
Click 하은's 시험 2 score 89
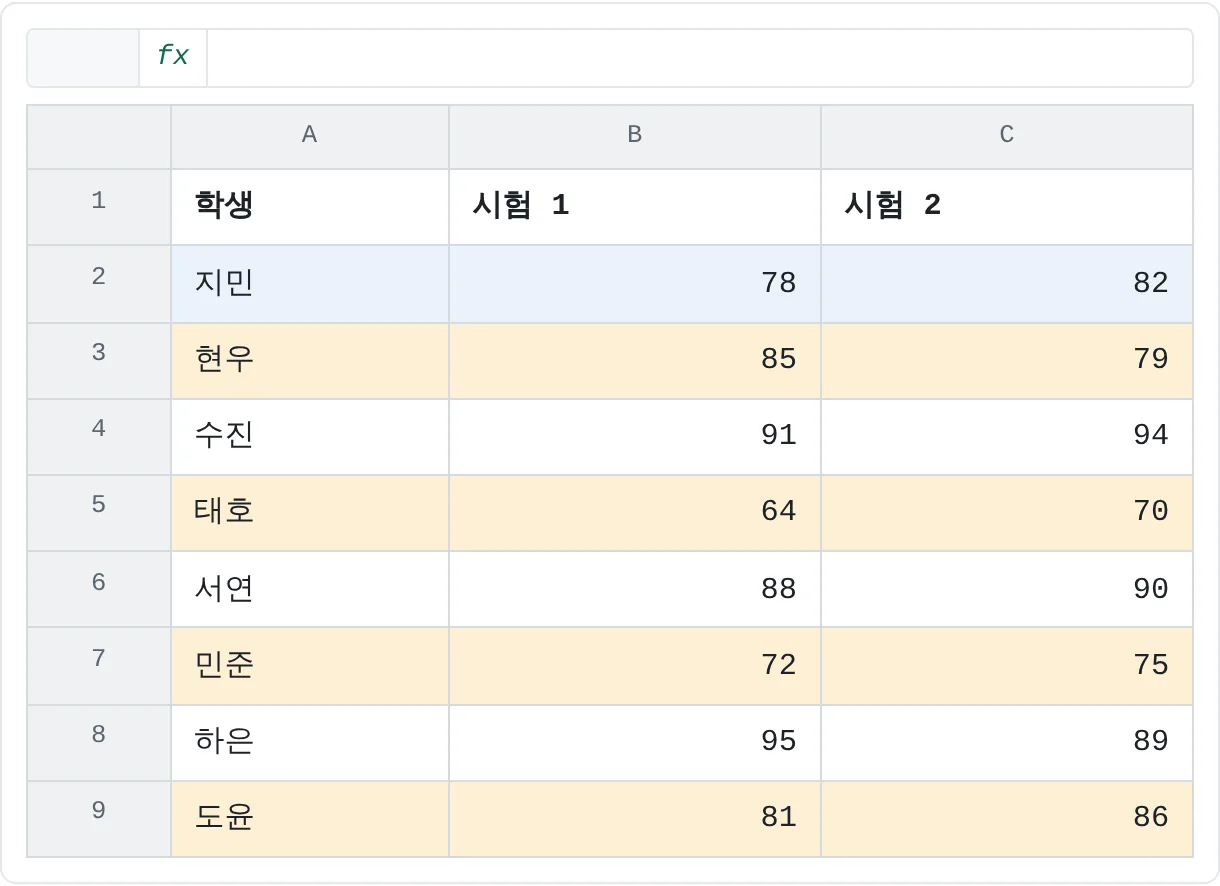click(x=1007, y=743)
